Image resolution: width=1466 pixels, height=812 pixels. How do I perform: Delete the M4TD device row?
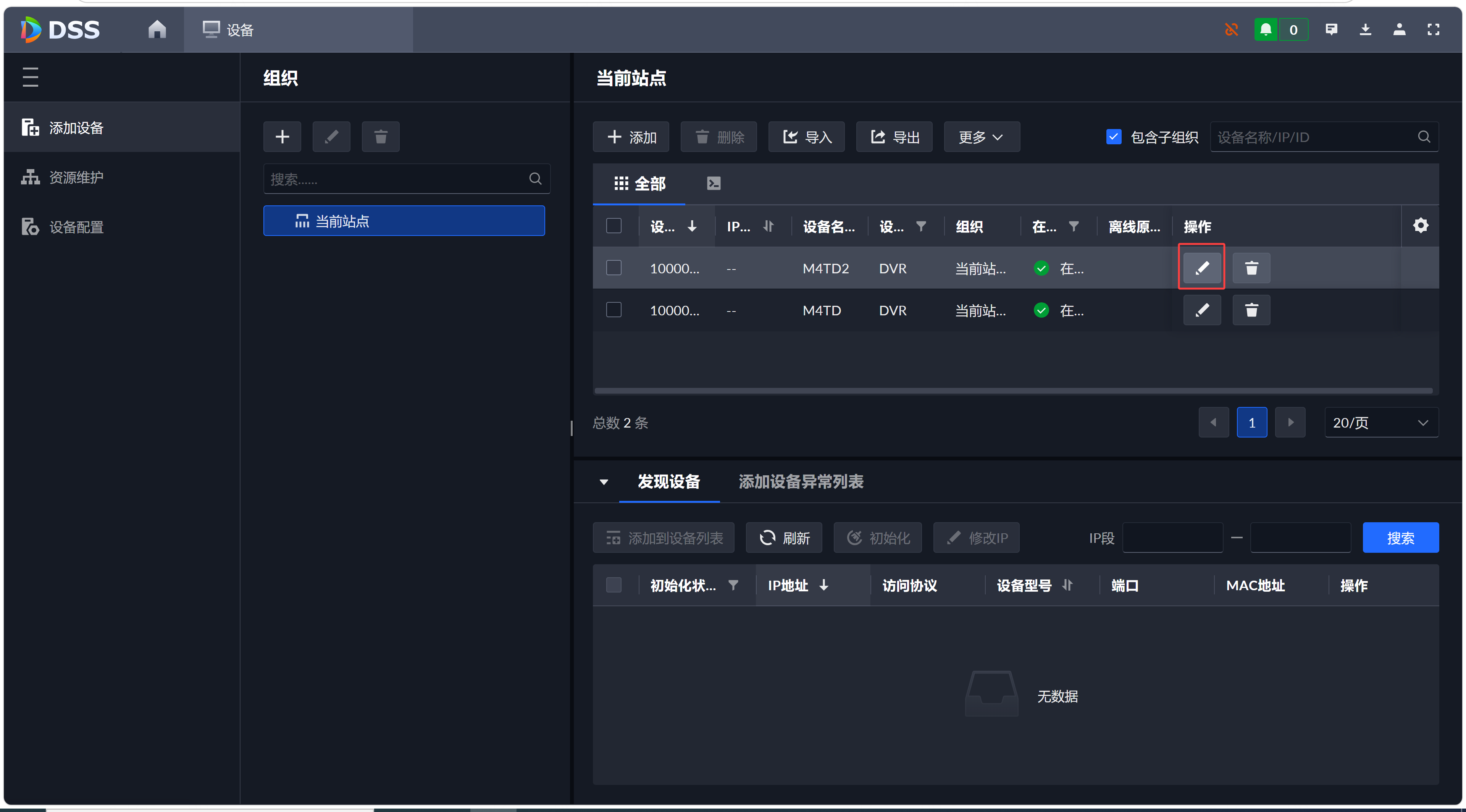point(1251,310)
